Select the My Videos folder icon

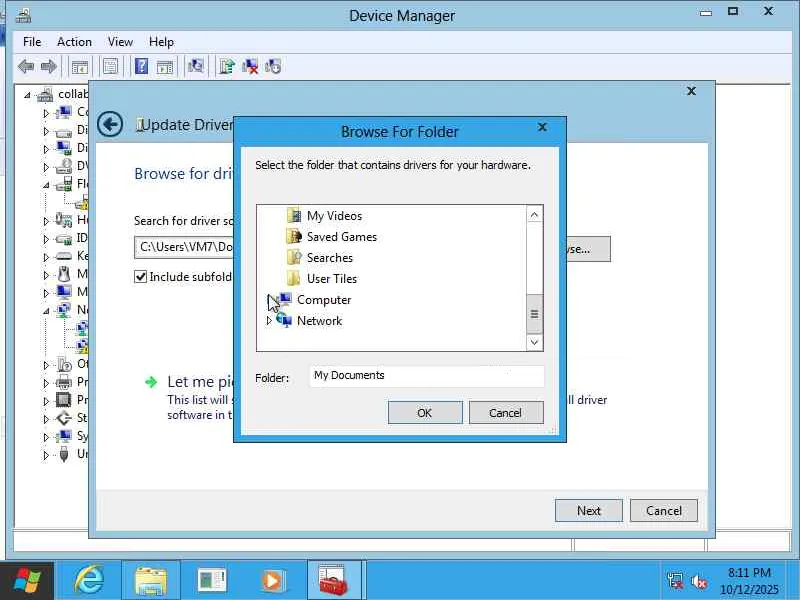[294, 215]
